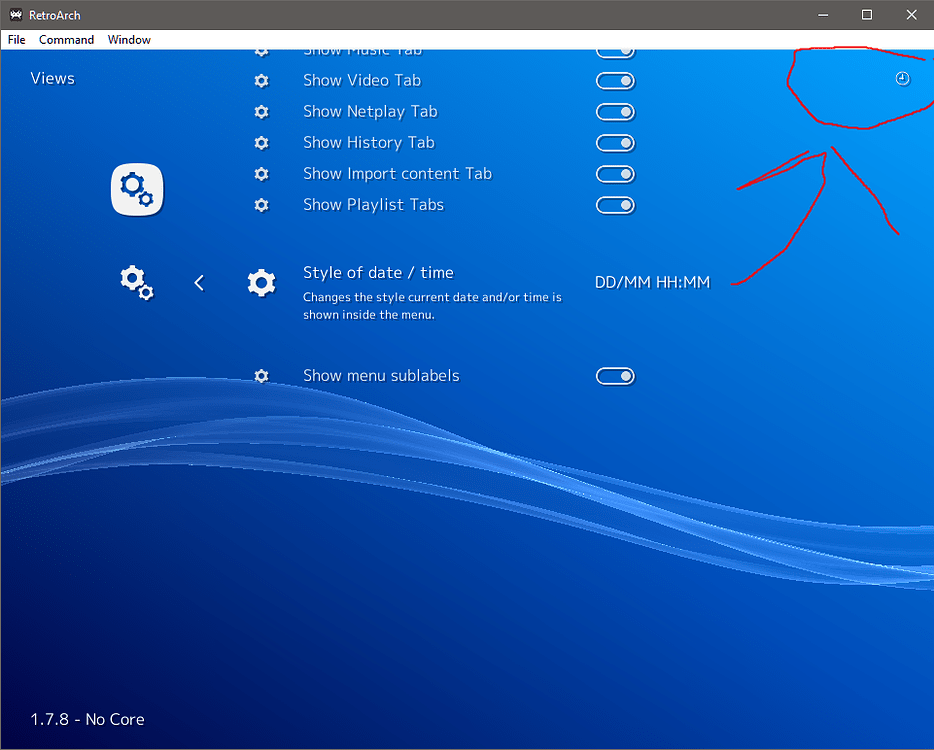Click the gear icon next to Show Video Tab
The image size is (934, 750).
(261, 80)
